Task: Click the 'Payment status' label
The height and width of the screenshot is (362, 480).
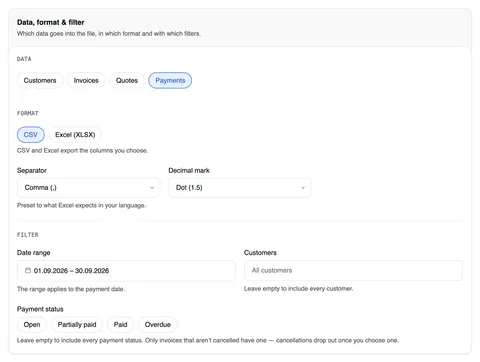Action: [x=40, y=309]
